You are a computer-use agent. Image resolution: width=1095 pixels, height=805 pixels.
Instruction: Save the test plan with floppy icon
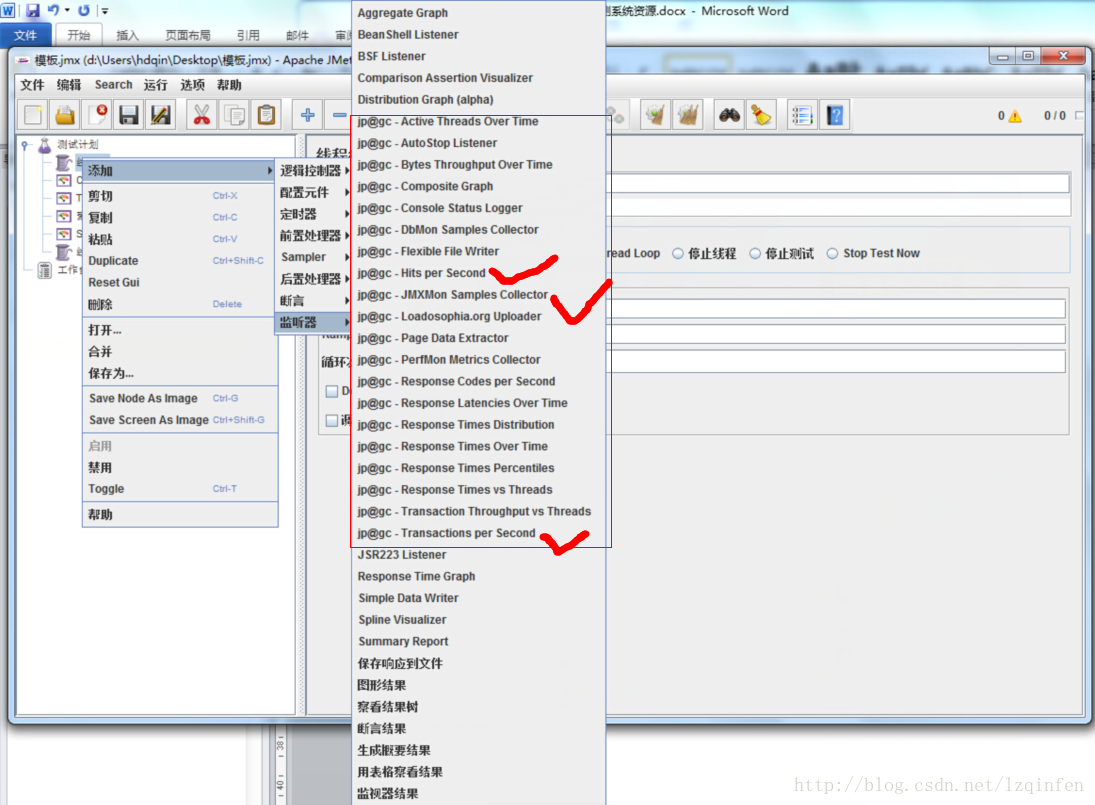(x=129, y=115)
